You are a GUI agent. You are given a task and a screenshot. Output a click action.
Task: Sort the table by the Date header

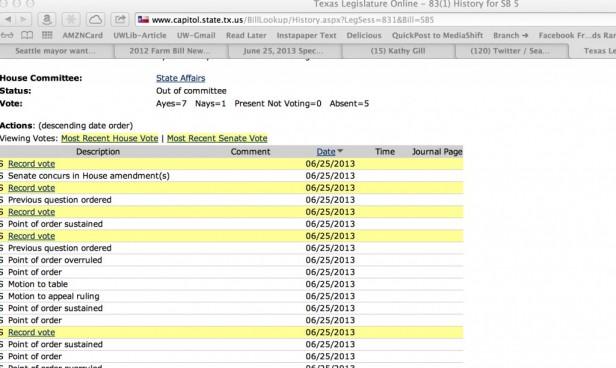[x=326, y=152]
